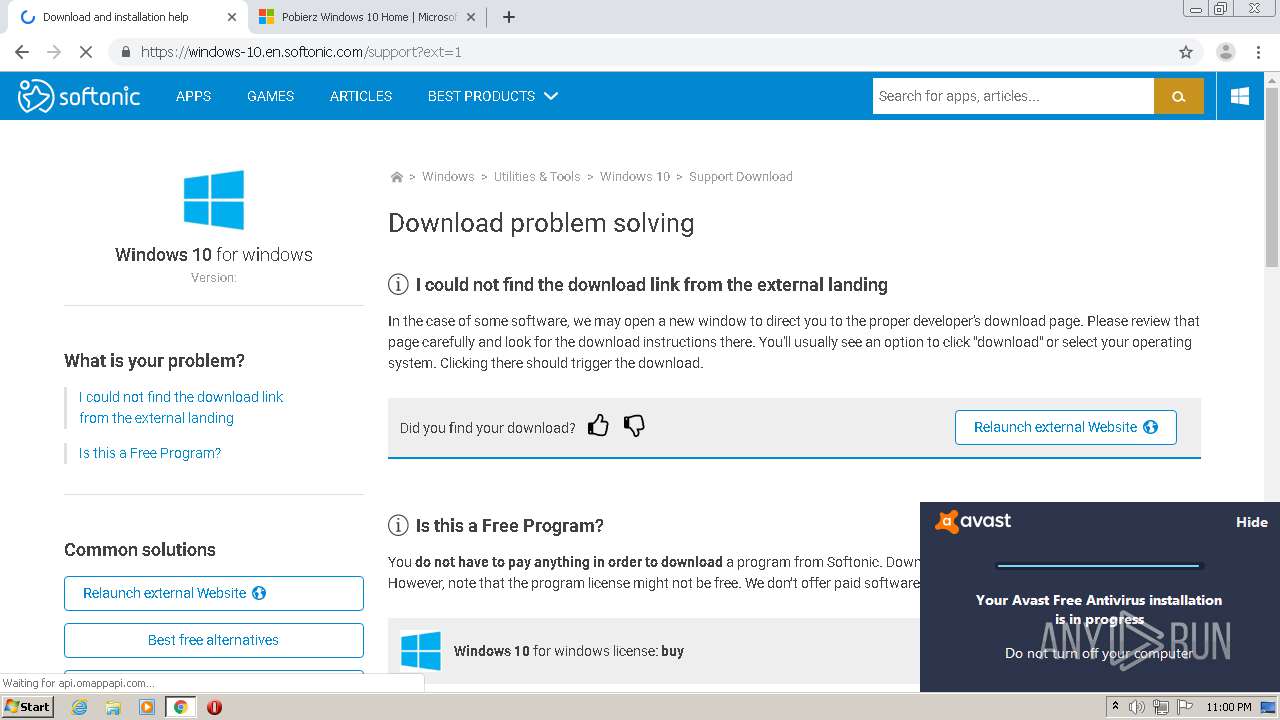Expand the BEST PRODUCTS dropdown

click(x=493, y=96)
